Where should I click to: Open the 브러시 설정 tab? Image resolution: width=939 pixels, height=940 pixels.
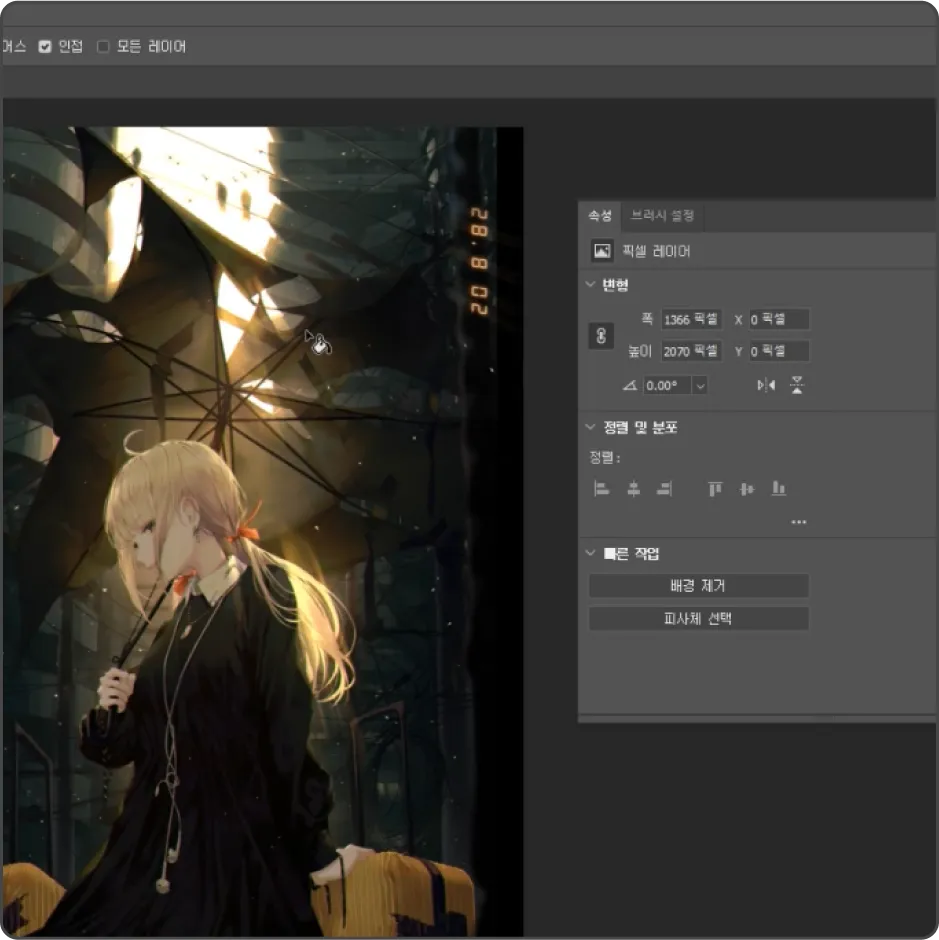(663, 216)
